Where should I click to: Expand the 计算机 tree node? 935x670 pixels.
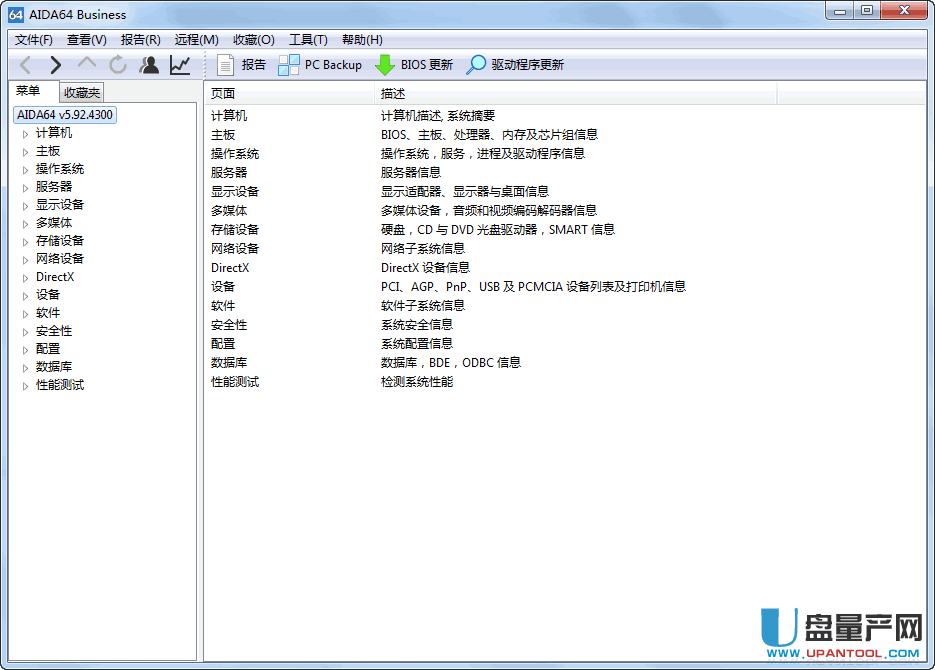[x=26, y=133]
